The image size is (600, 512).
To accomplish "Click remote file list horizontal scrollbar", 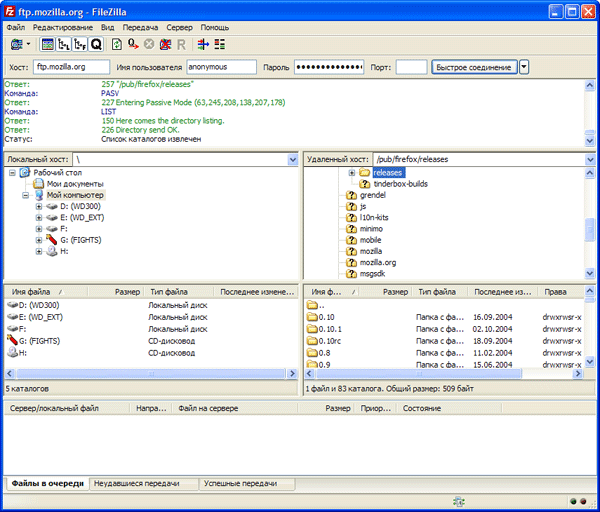I will click(419, 373).
